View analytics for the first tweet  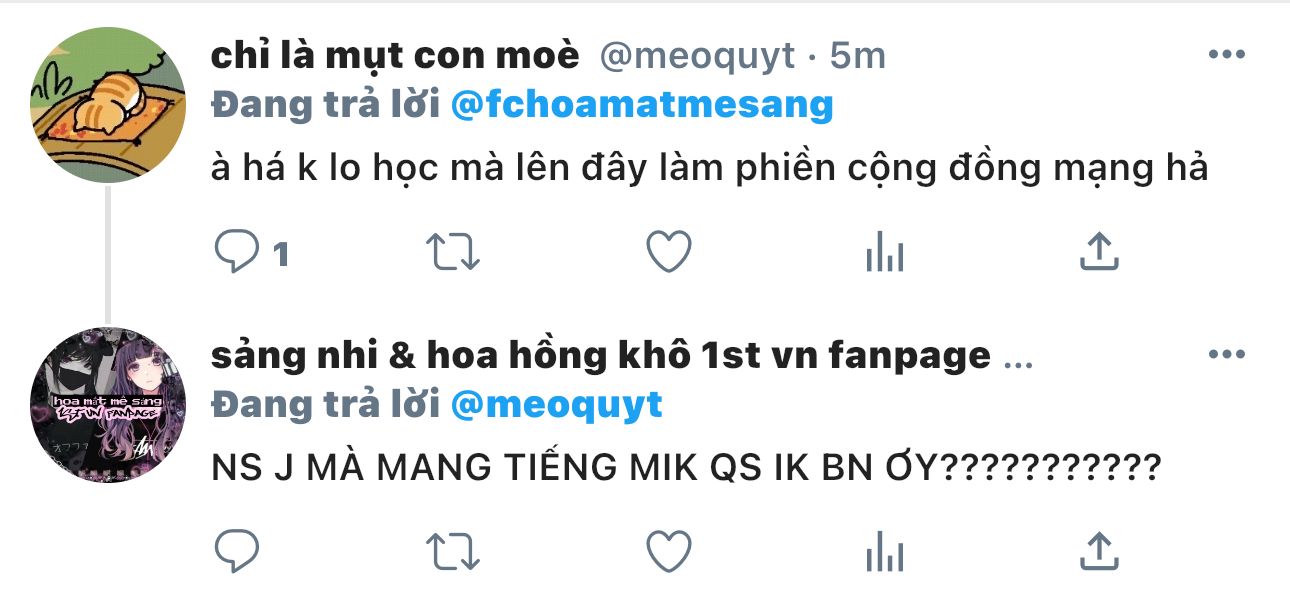pyautogui.click(x=884, y=252)
